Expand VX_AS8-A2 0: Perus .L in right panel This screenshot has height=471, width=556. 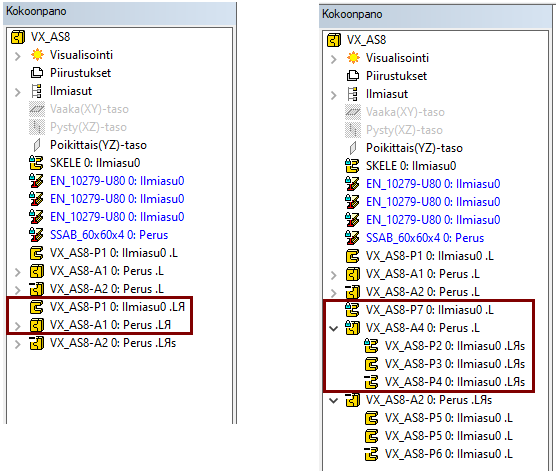pos(333,293)
